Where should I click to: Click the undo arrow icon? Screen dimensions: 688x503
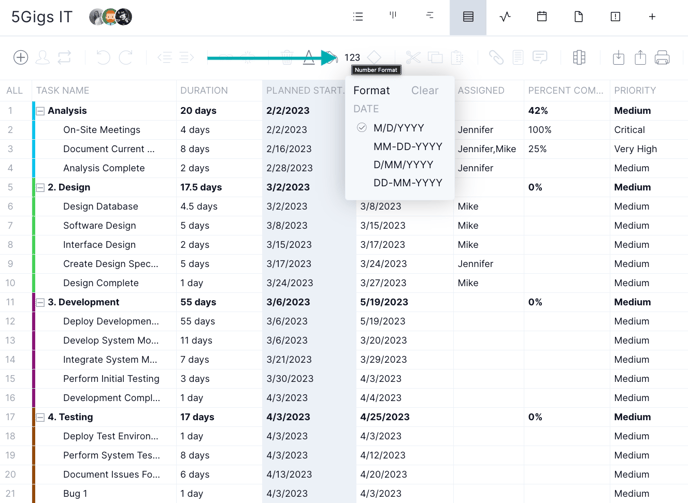[103, 57]
